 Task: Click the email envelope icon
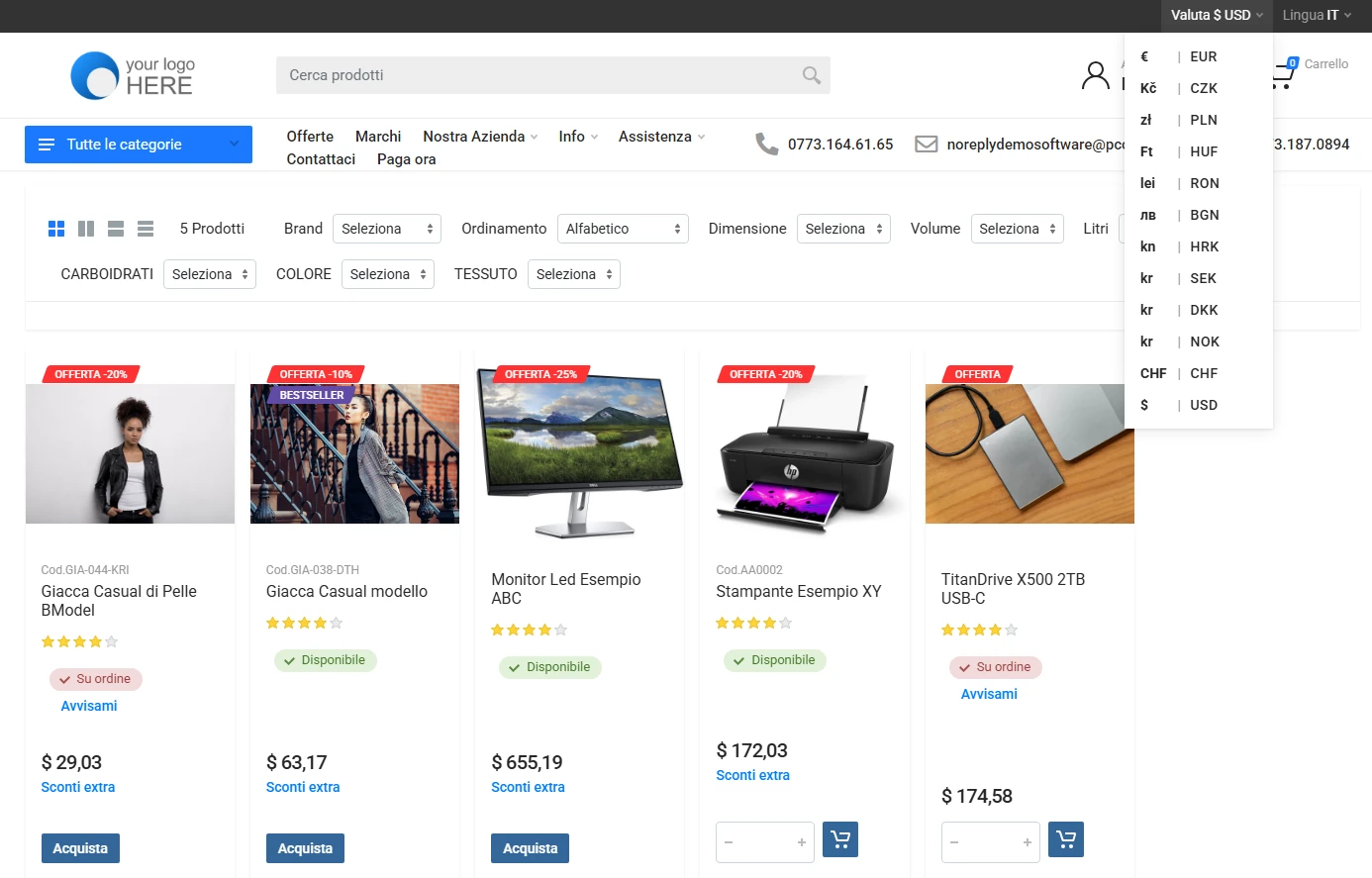pyautogui.click(x=926, y=145)
